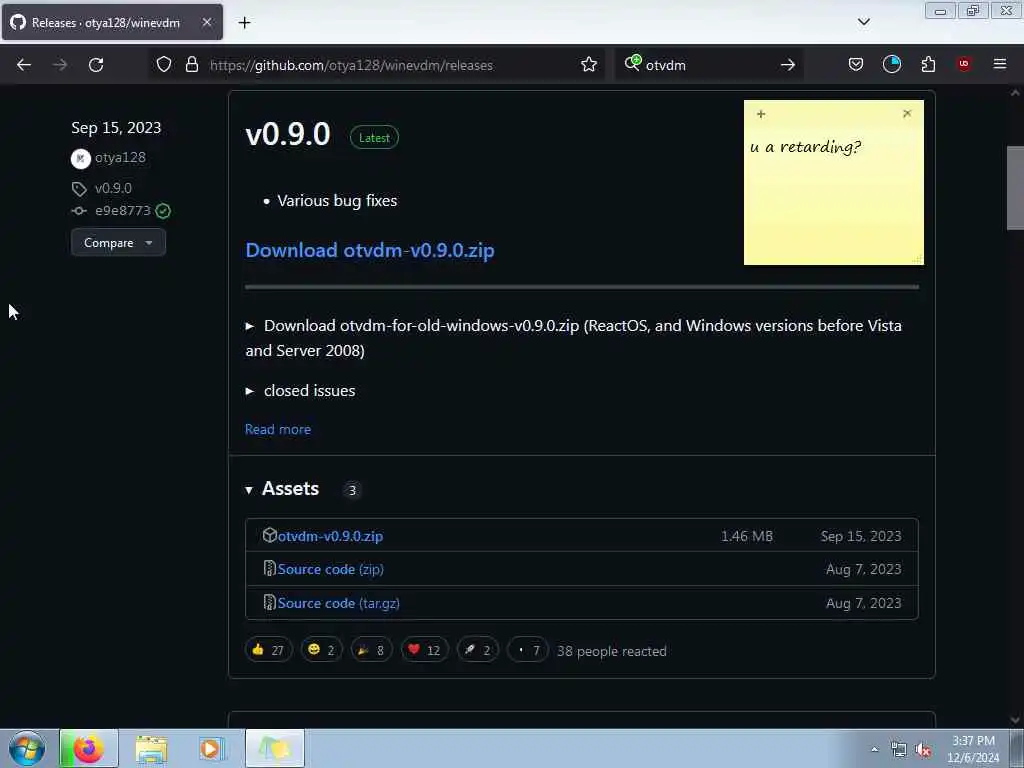The height and width of the screenshot is (768, 1024).
Task: Open the uBlock Origin extension icon
Action: pos(963,64)
